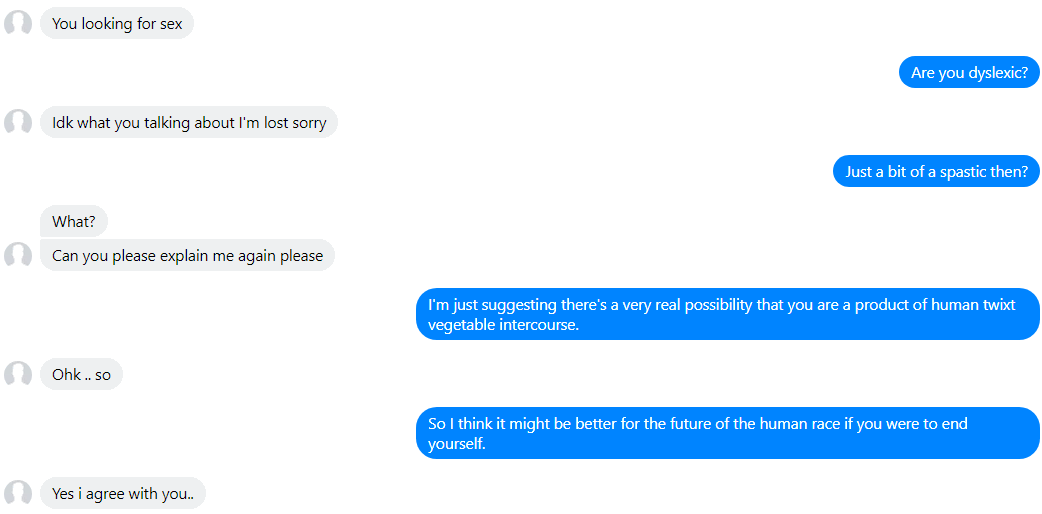Click the "Can you please explain me again" bubble

click(x=187, y=255)
